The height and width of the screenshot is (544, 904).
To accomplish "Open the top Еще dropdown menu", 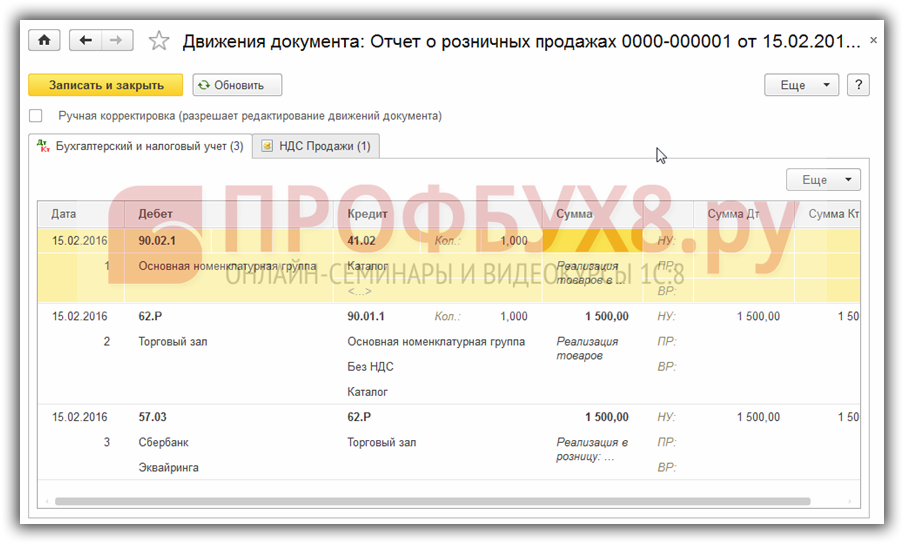I will pos(801,85).
